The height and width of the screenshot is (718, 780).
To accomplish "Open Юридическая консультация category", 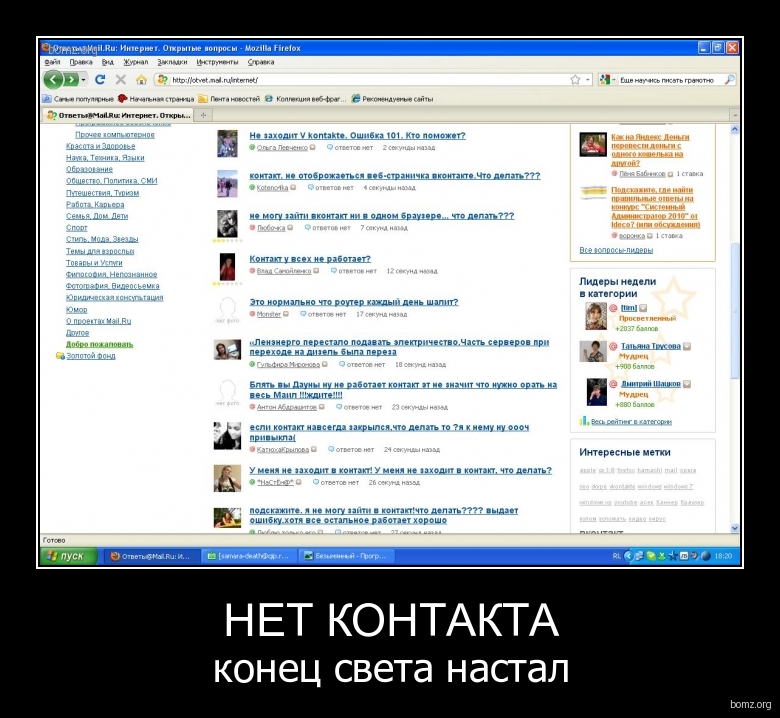I will pos(114,298).
